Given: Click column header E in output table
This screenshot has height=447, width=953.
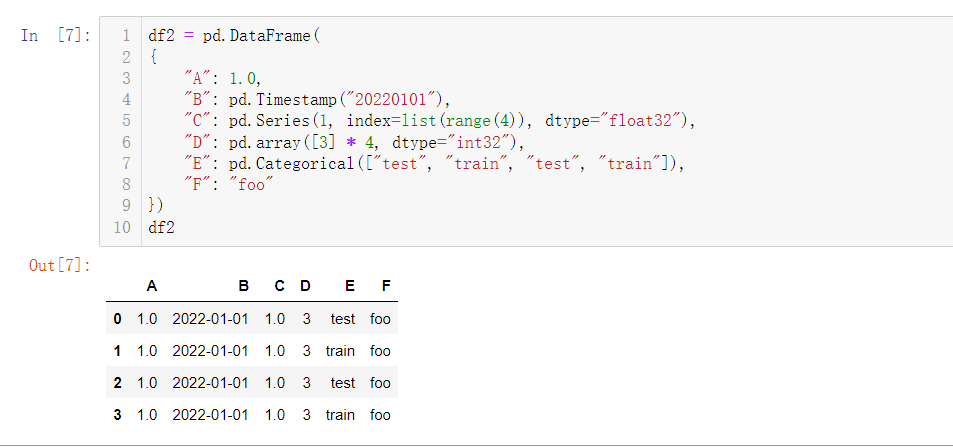Looking at the screenshot, I should point(349,286).
